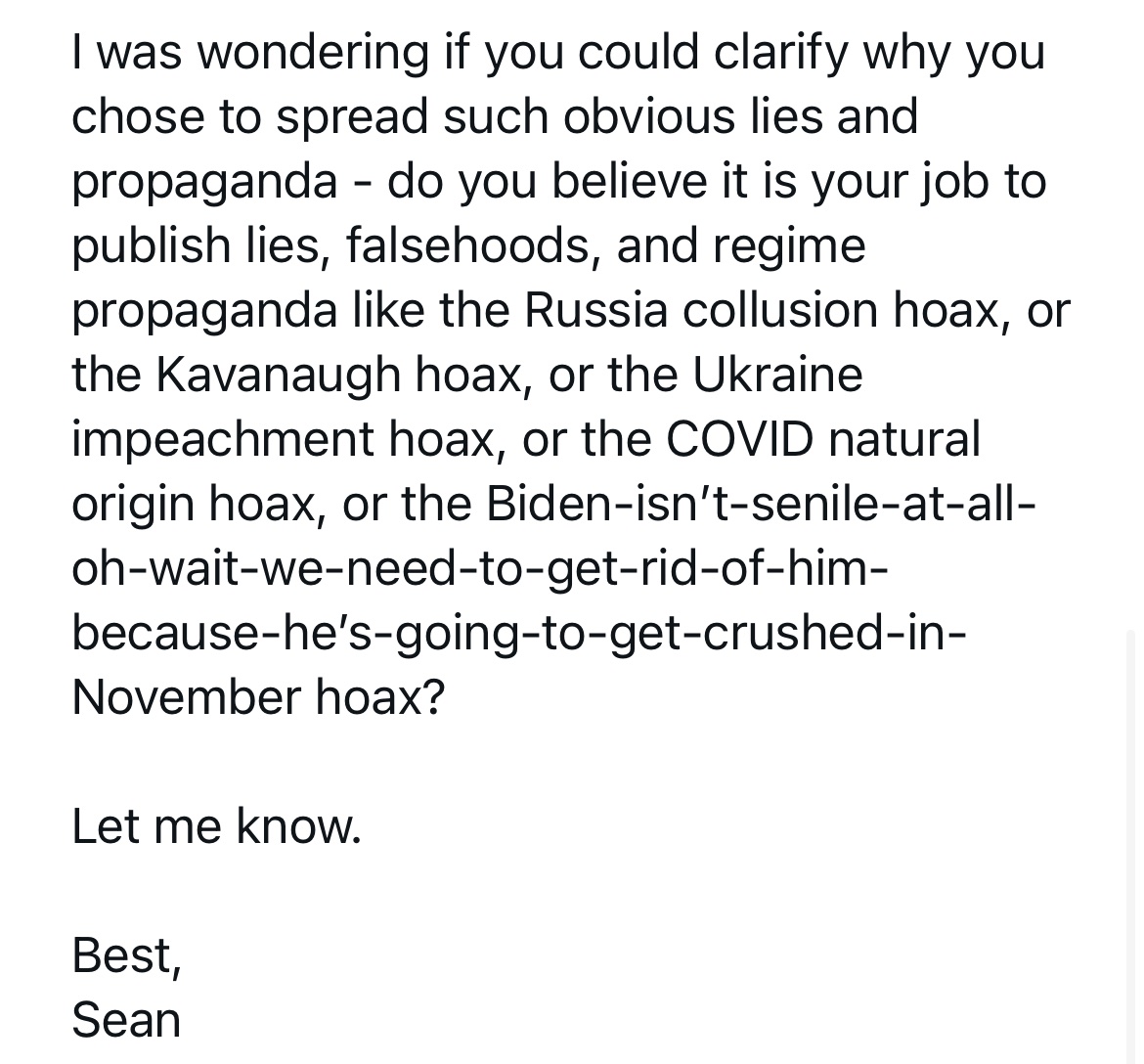Click the word 'regime' in the message

789,245
